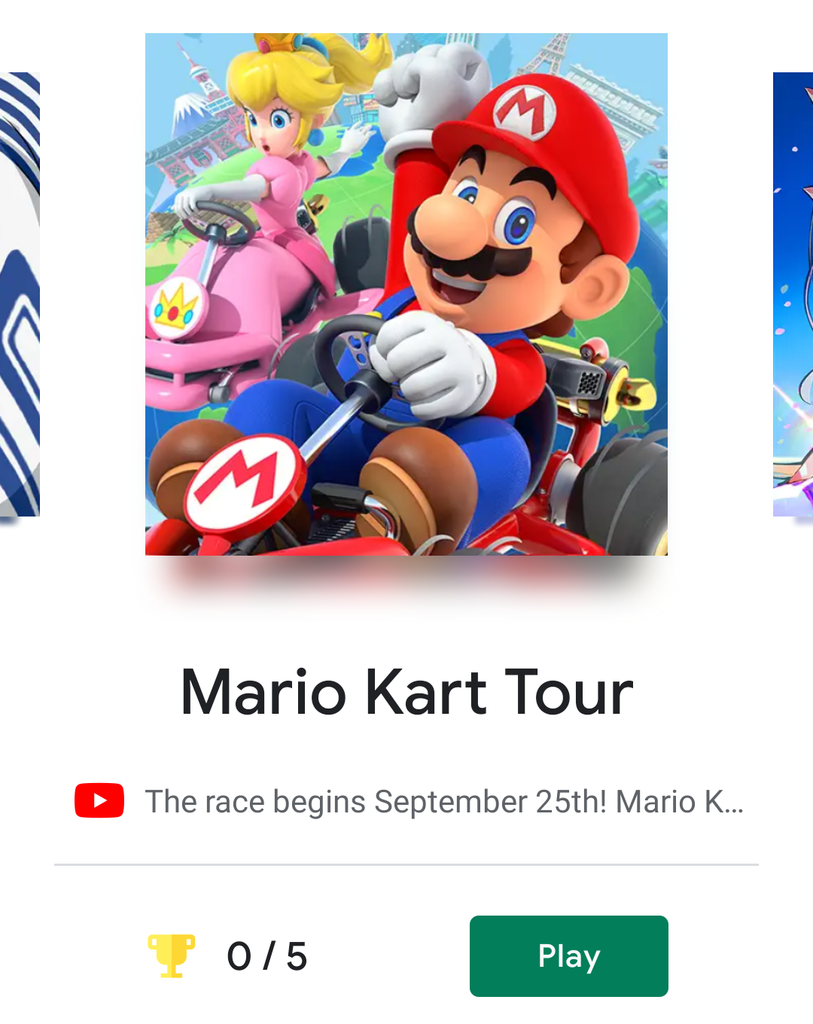Click the gold trophy achievements icon
The width and height of the screenshot is (813, 1024).
point(171,956)
